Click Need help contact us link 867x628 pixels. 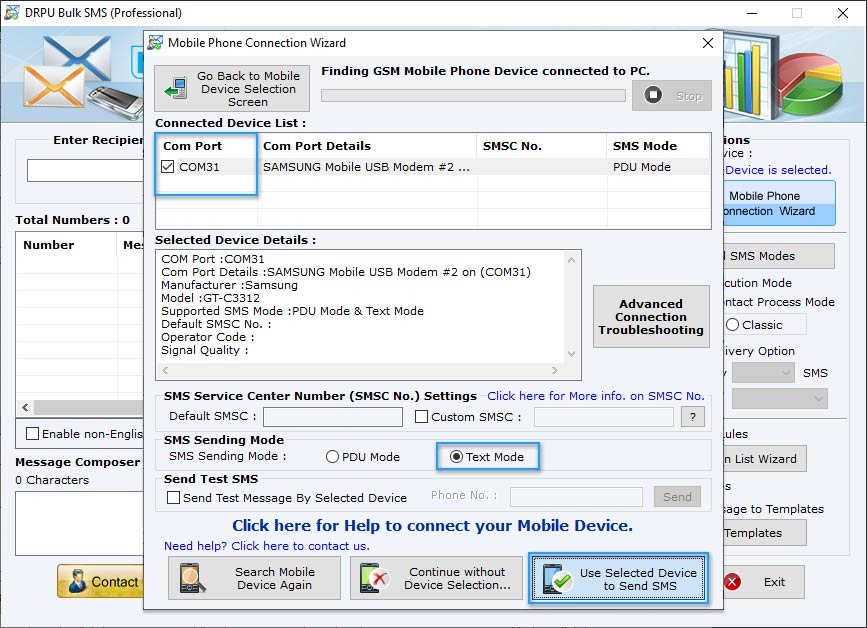pyautogui.click(x=267, y=546)
